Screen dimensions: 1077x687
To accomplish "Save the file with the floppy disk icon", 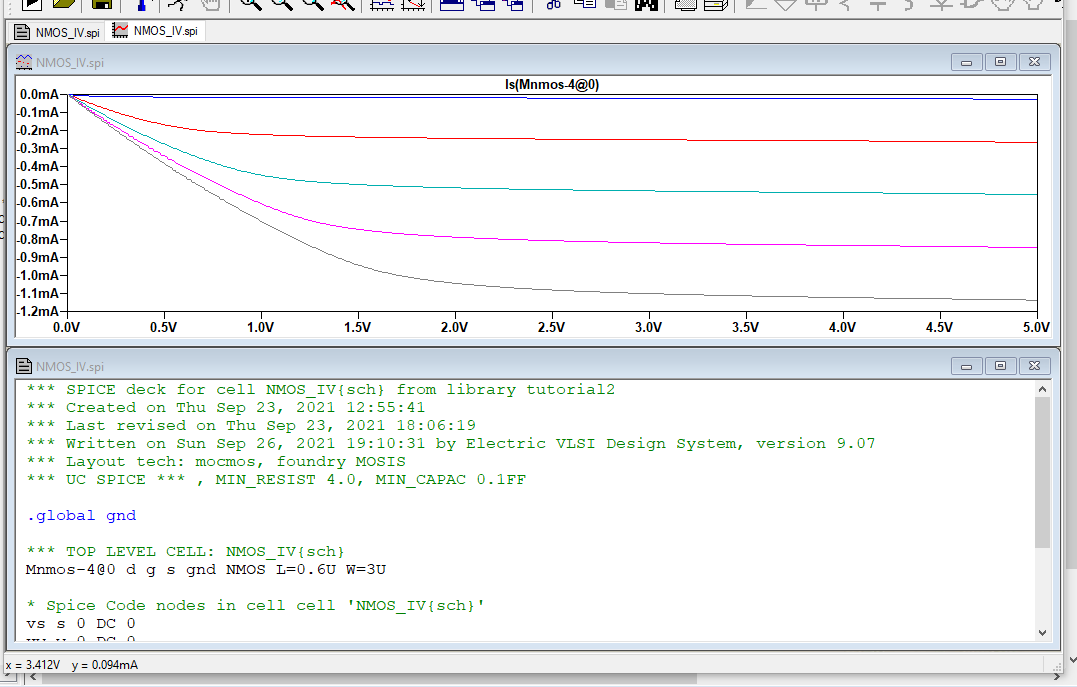I will 101,4.
